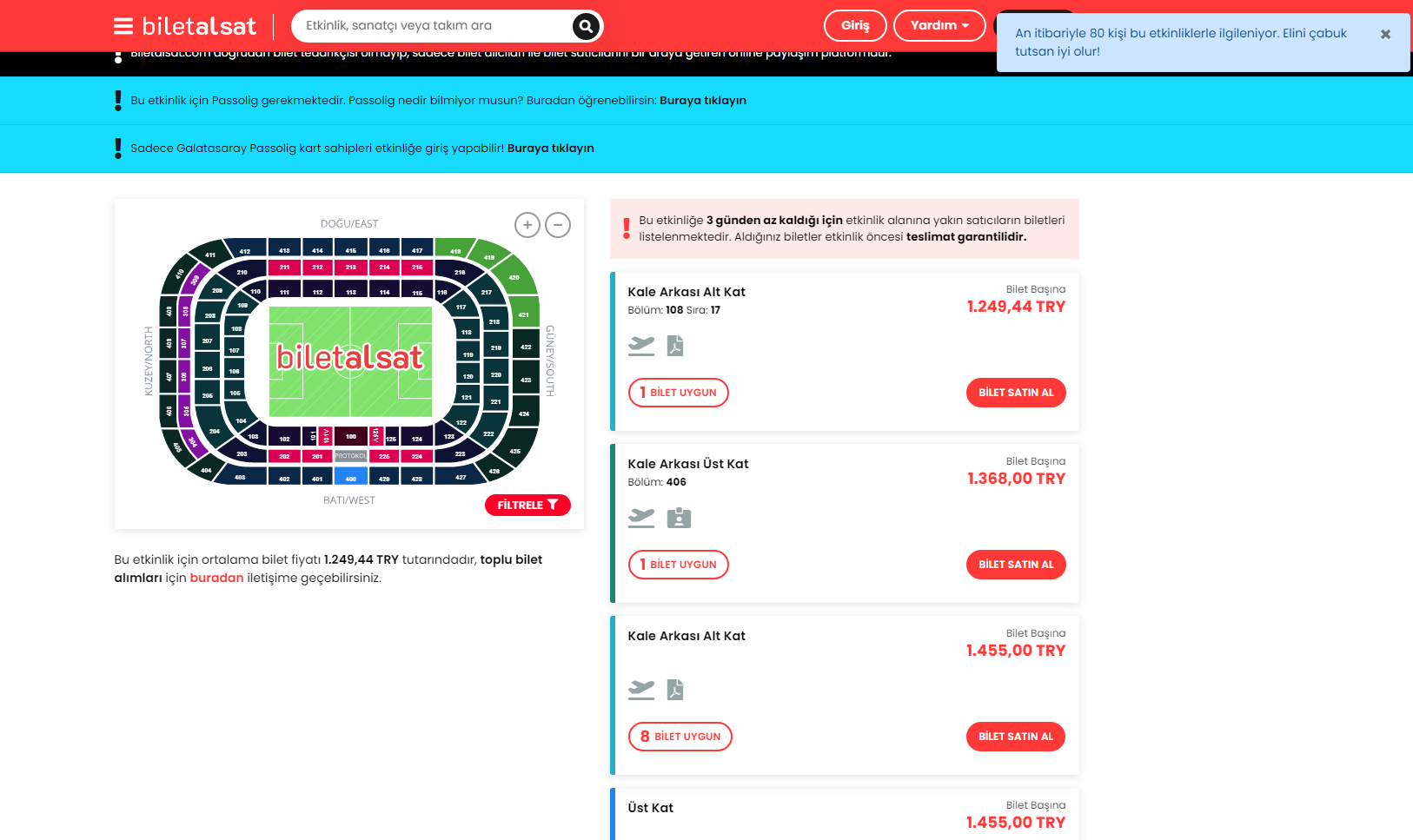This screenshot has height=840, width=1413.
Task: Open the hamburger menu icon
Action: pos(123,26)
